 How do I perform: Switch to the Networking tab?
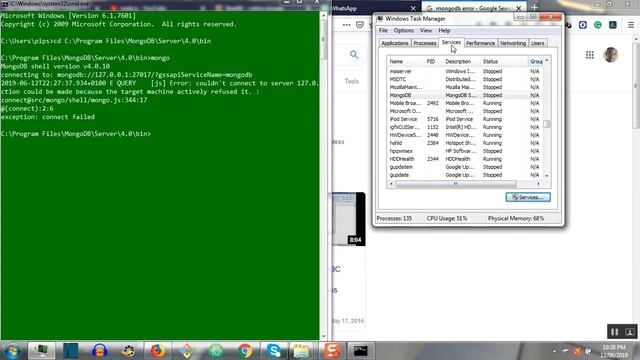(513, 43)
